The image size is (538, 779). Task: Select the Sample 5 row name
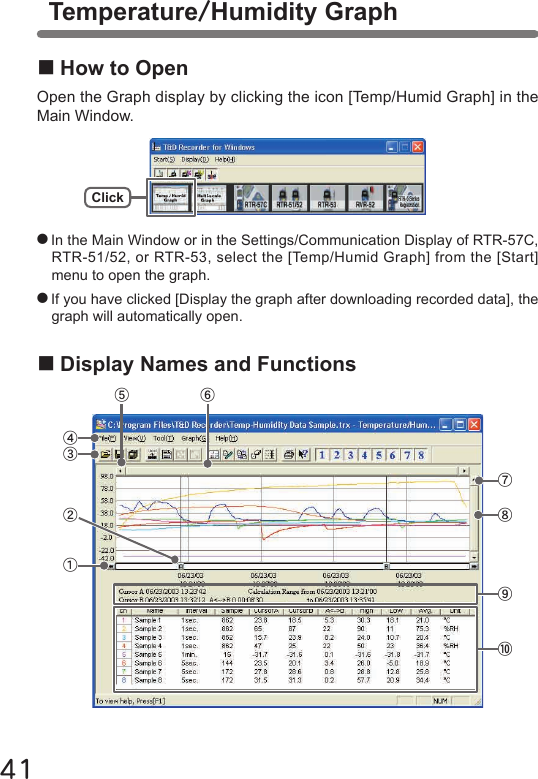pos(148,655)
